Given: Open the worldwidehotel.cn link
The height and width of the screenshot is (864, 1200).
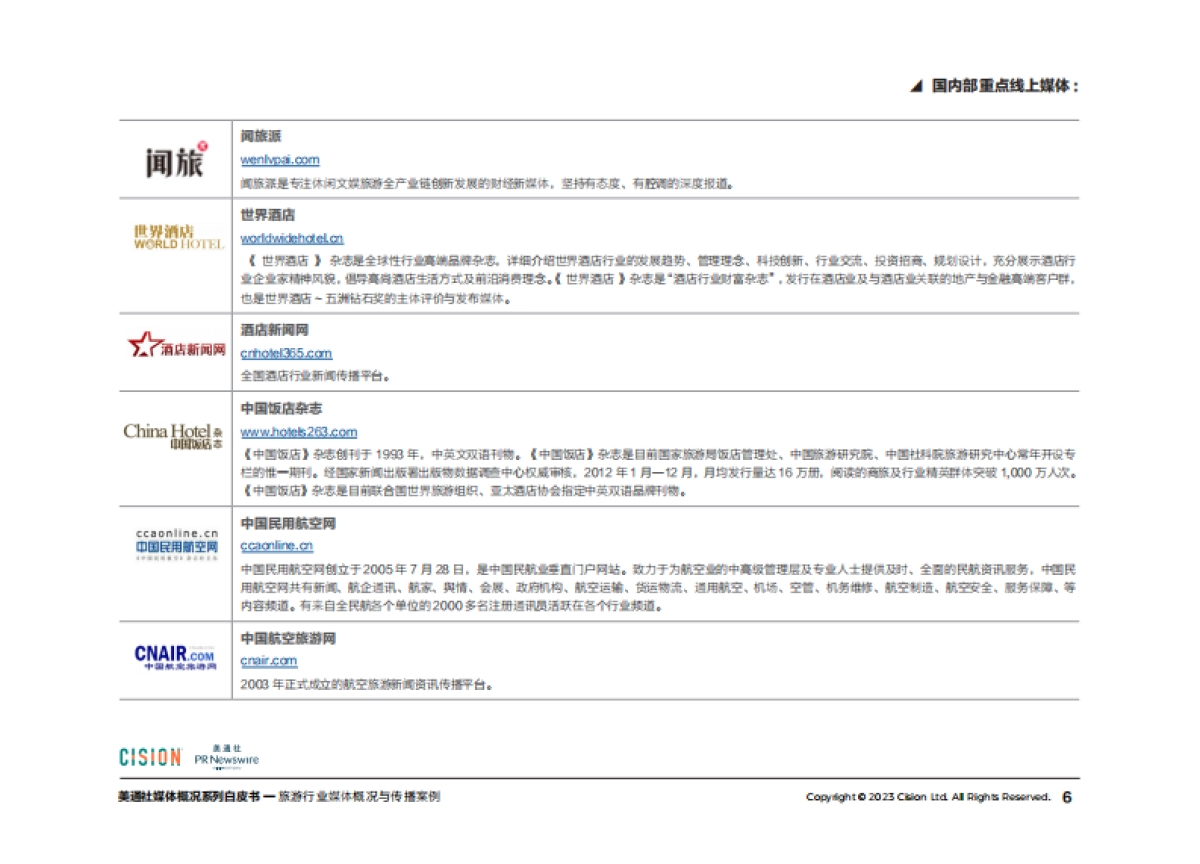Looking at the screenshot, I should tap(292, 238).
